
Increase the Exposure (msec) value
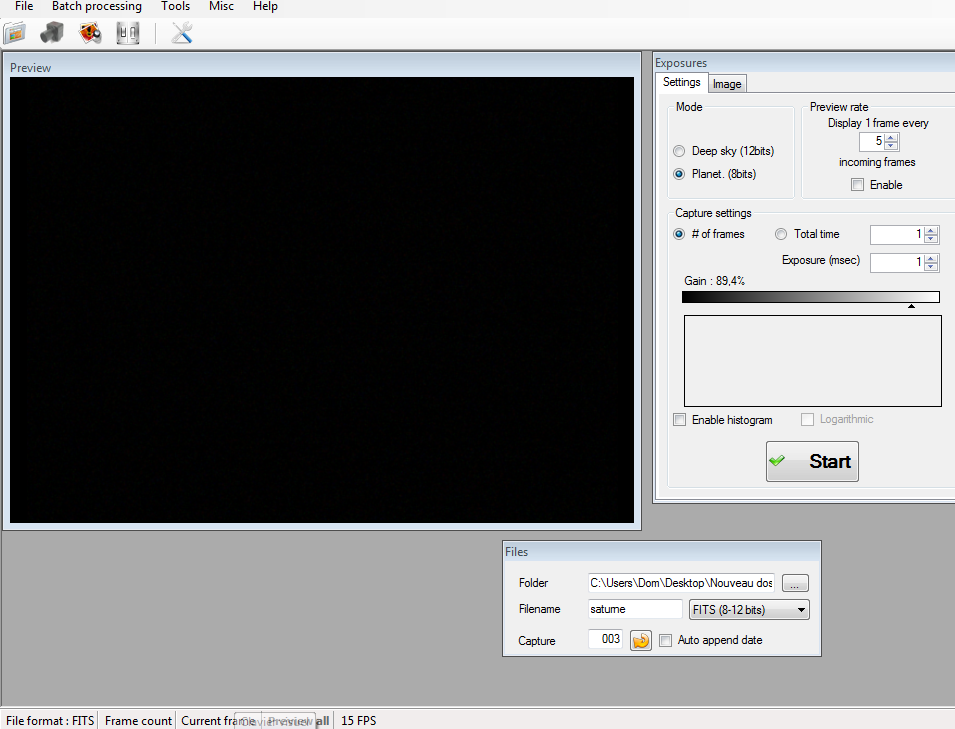(x=931, y=259)
